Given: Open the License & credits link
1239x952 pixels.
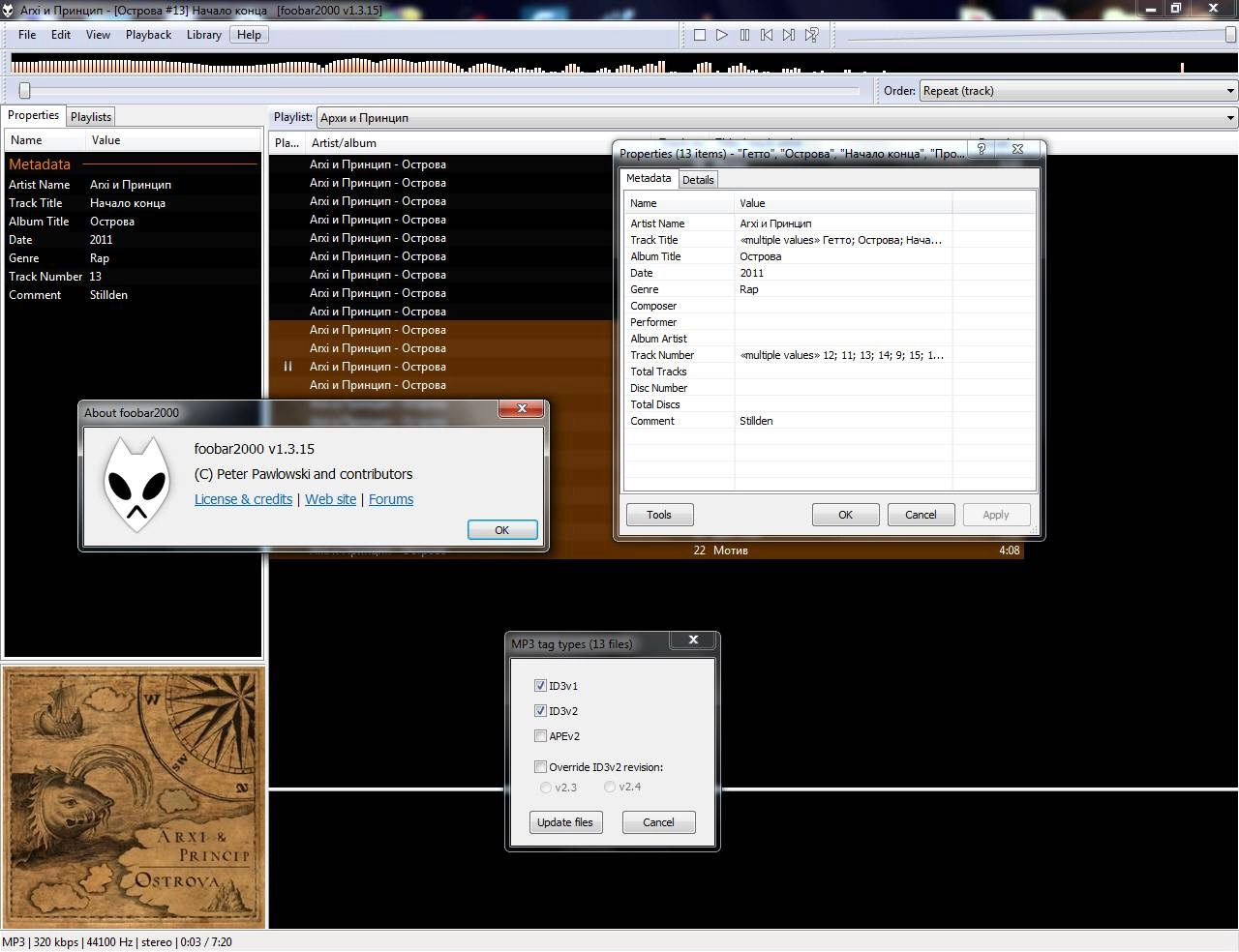Looking at the screenshot, I should (243, 499).
